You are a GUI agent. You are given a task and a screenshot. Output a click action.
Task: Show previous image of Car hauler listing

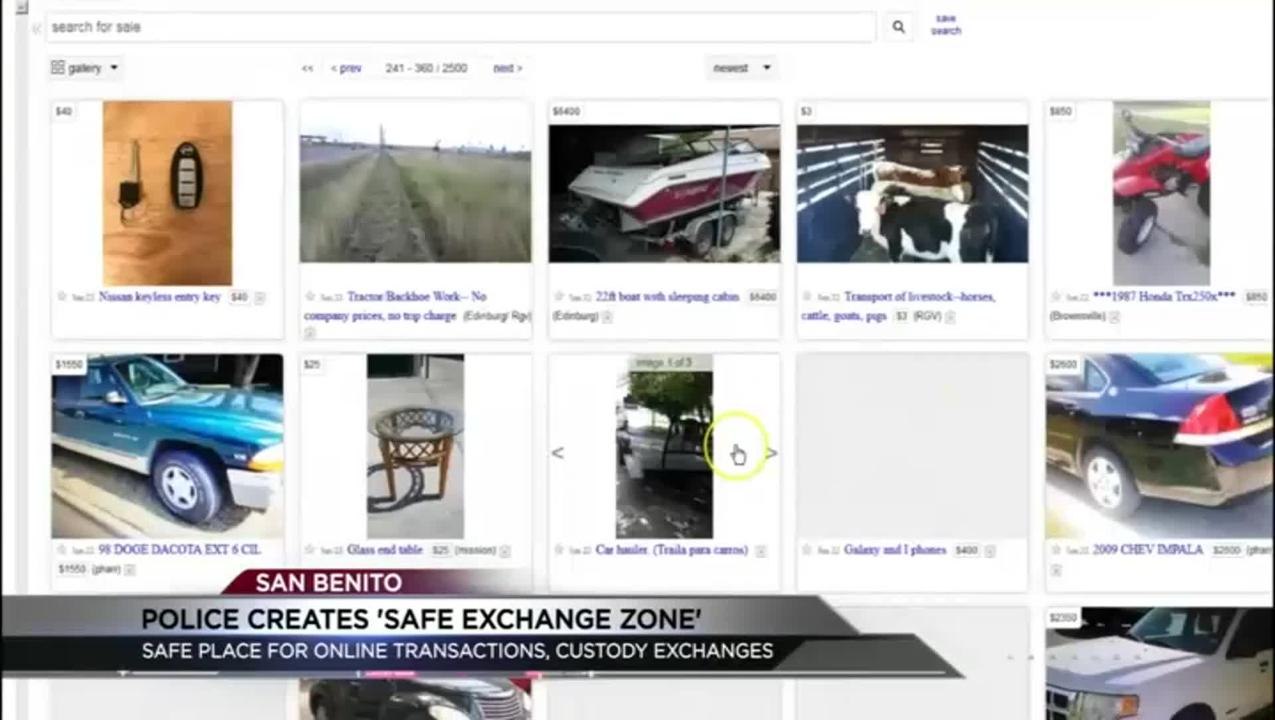[557, 453]
